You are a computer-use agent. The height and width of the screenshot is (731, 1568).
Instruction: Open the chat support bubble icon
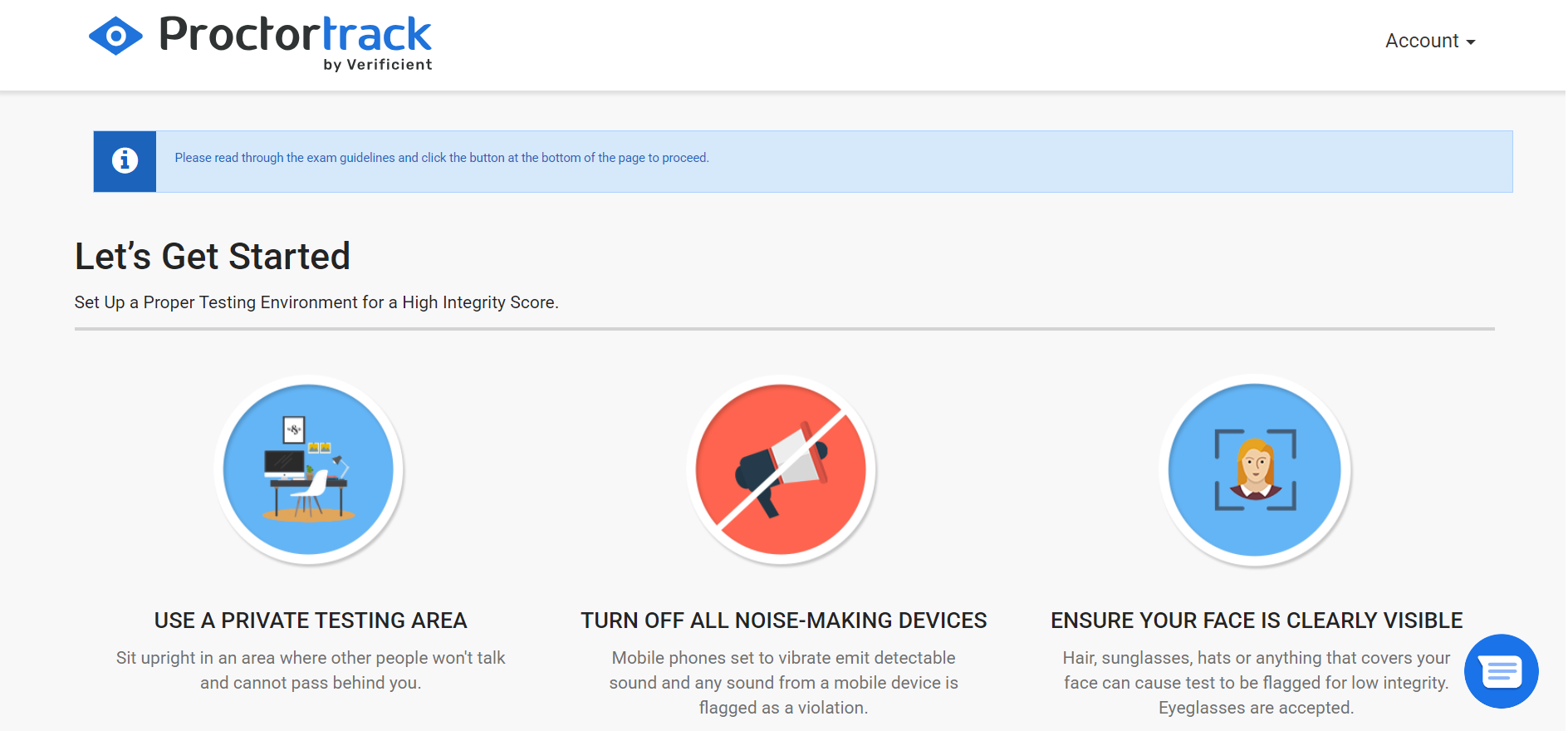(x=1501, y=671)
